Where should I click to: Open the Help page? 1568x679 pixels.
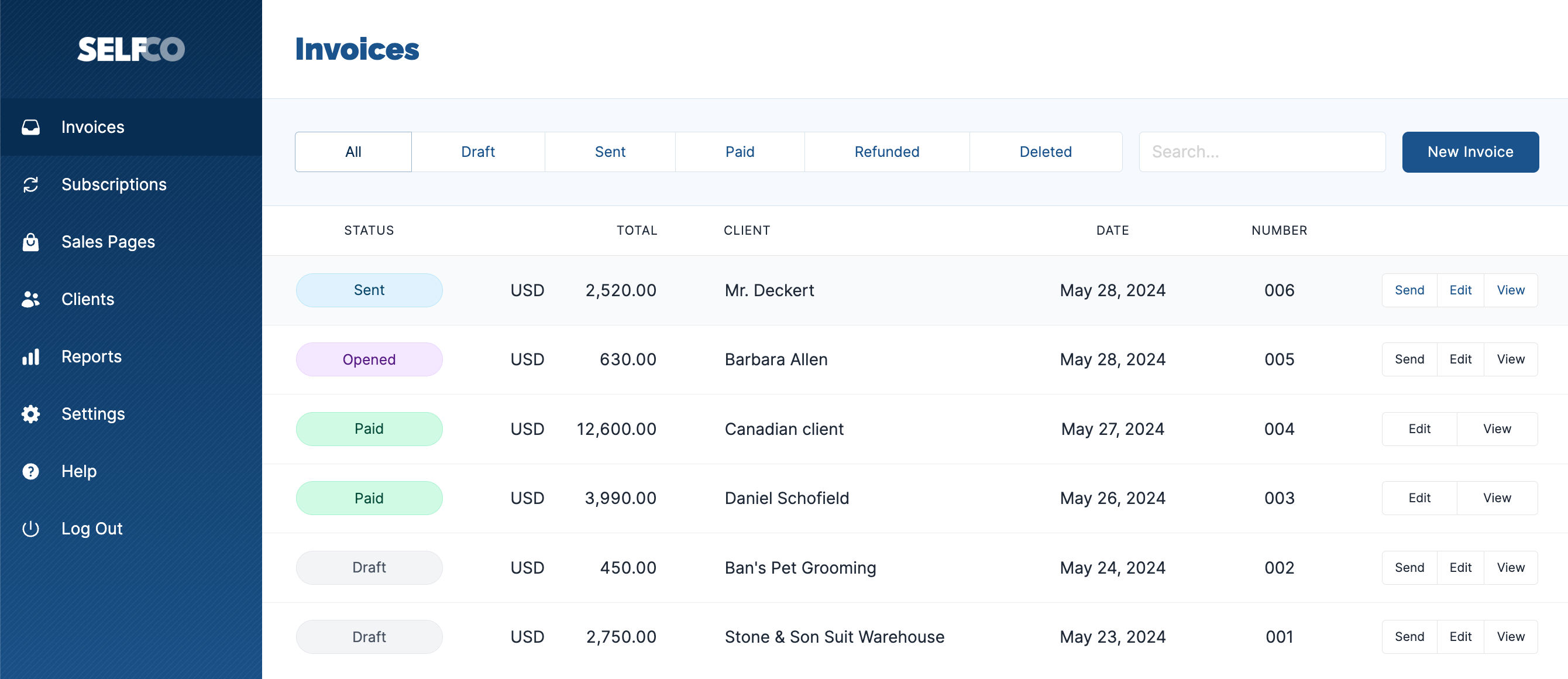tap(131, 471)
